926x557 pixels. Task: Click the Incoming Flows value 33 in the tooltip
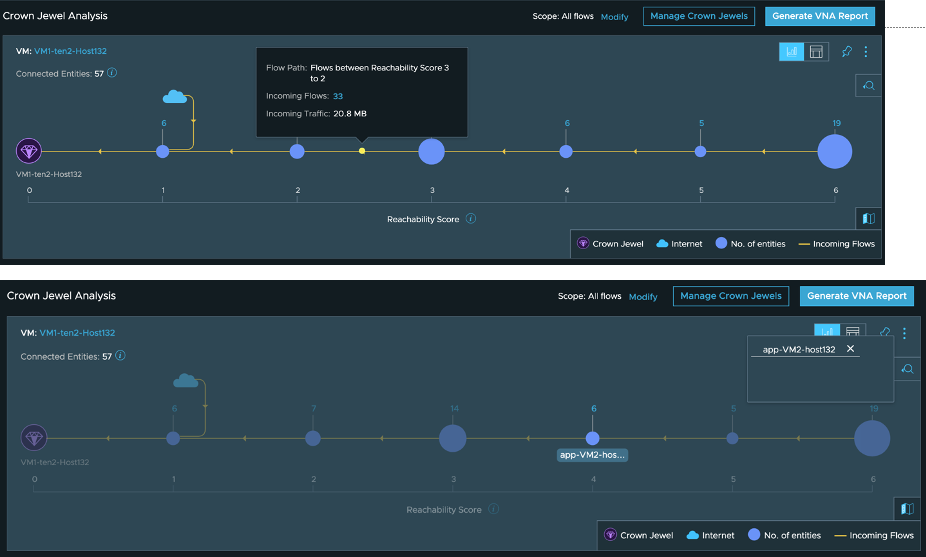[x=338, y=96]
